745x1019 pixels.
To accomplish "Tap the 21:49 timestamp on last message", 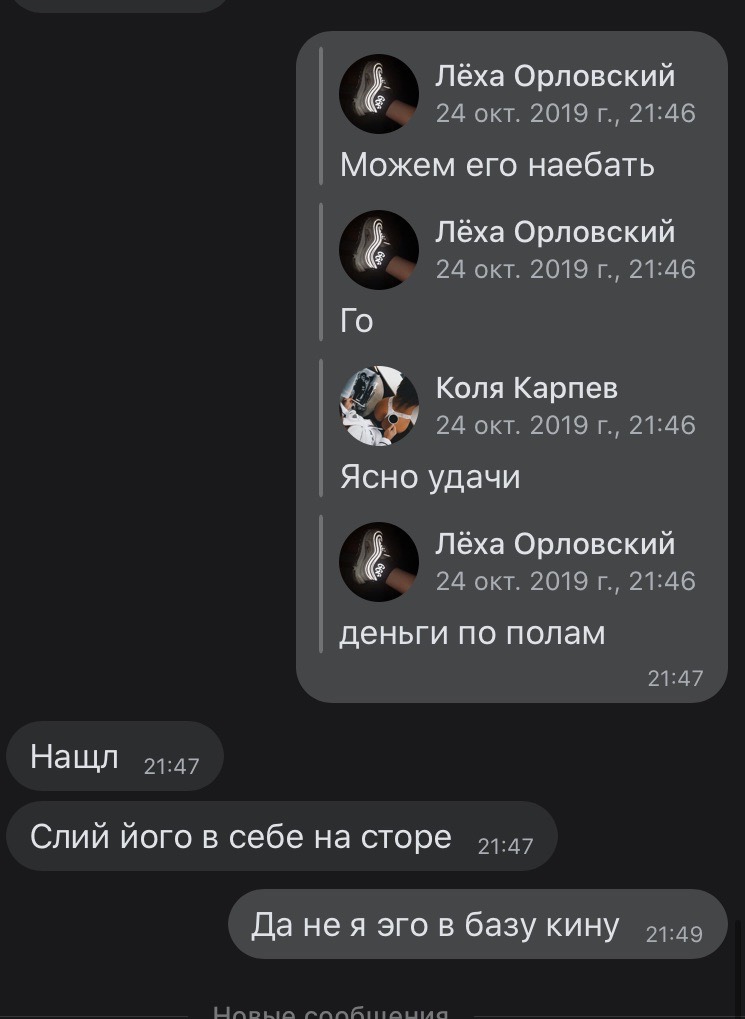I will point(674,934).
